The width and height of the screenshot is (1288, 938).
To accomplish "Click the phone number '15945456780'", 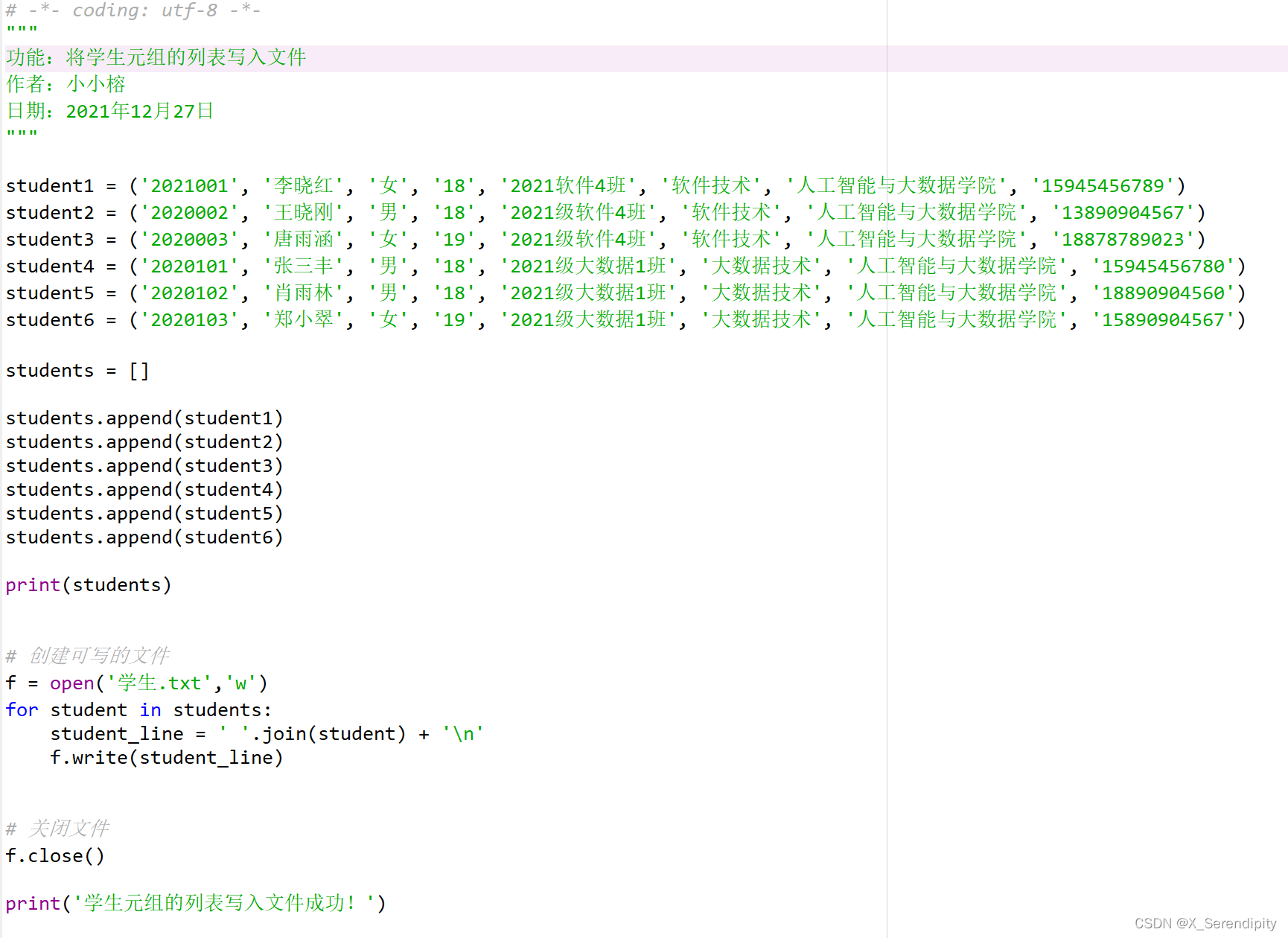I will [x=1163, y=266].
